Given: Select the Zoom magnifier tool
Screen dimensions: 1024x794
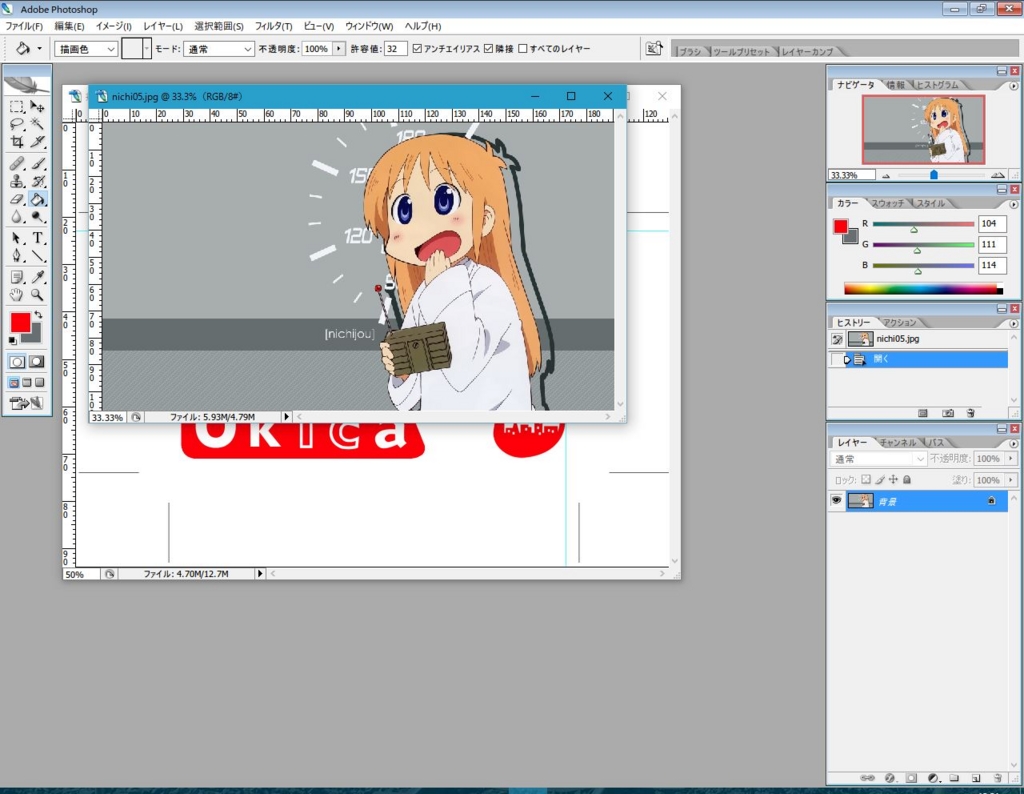Looking at the screenshot, I should [37, 295].
